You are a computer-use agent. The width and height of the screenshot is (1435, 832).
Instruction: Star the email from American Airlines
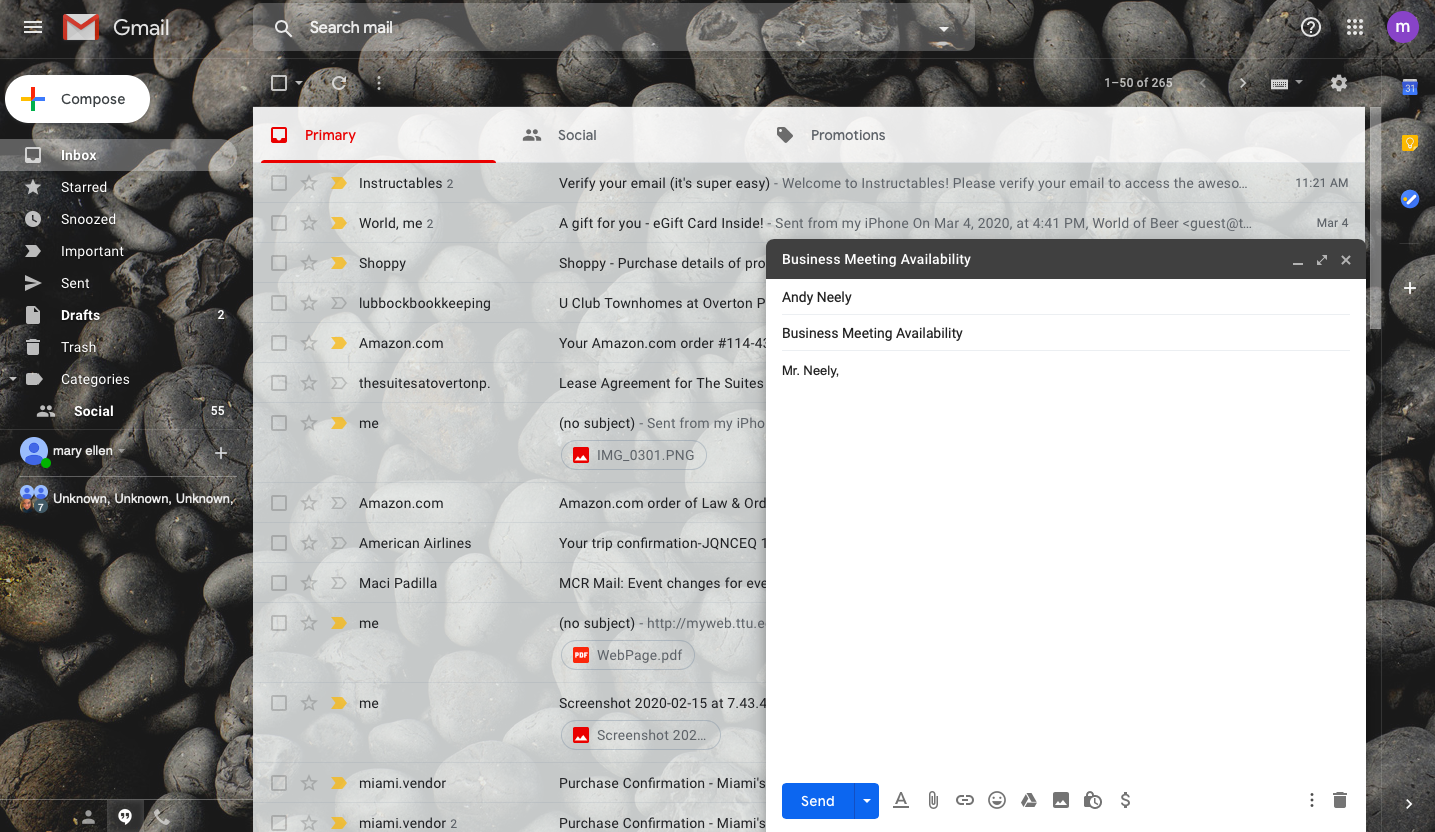click(308, 543)
